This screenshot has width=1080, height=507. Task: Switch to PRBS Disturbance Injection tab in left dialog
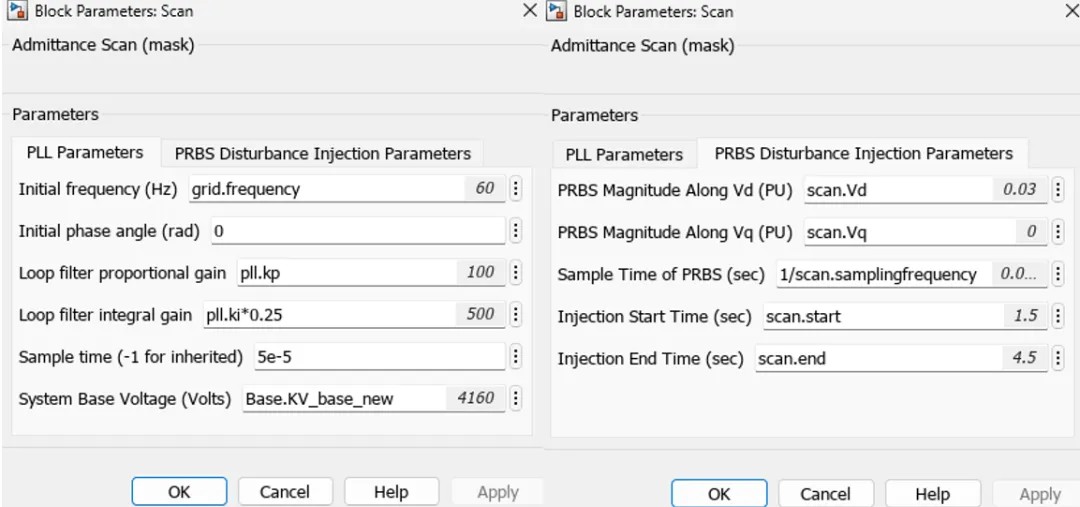pyautogui.click(x=322, y=154)
